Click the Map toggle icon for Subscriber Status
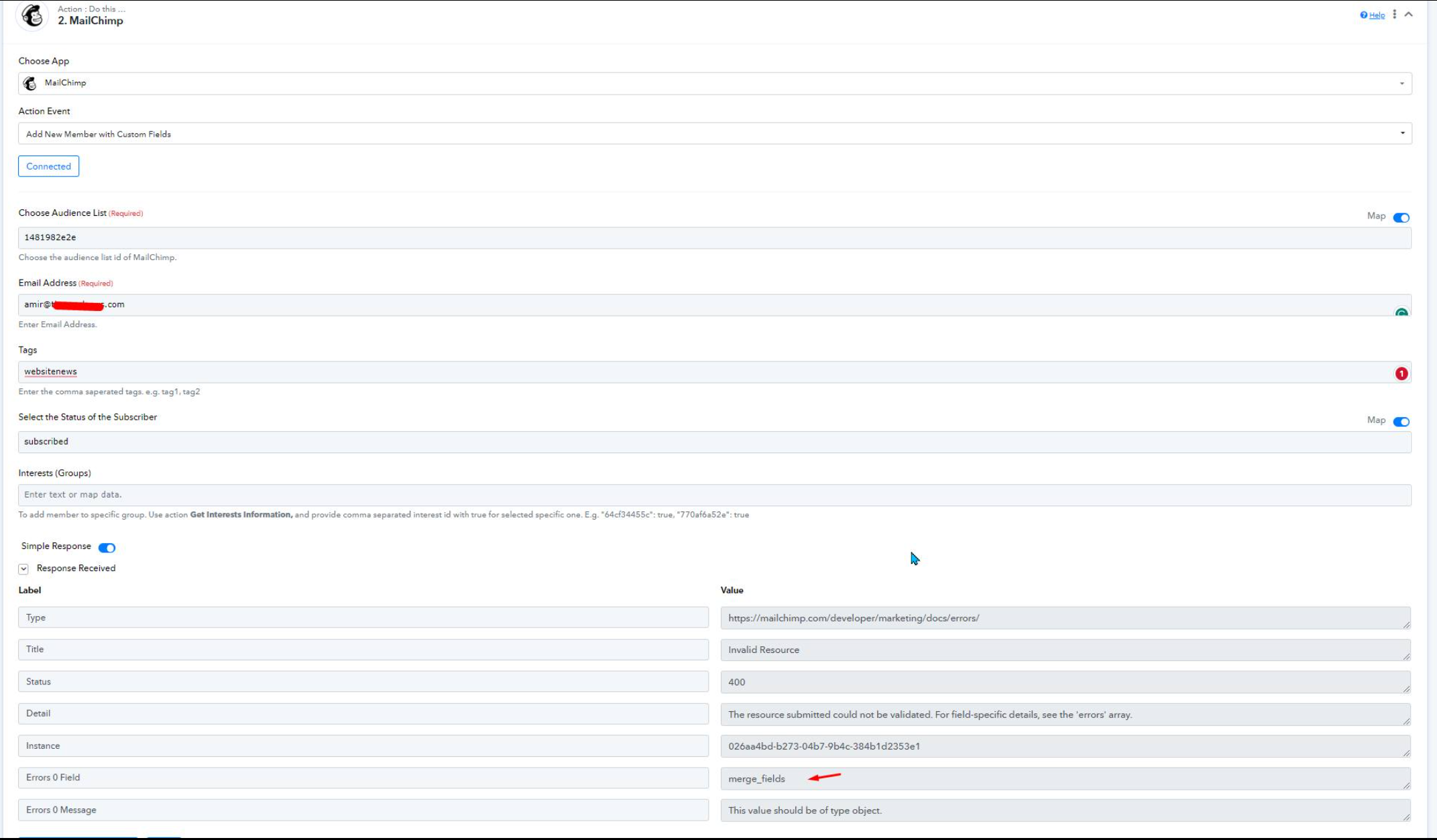1437x840 pixels. click(1402, 420)
